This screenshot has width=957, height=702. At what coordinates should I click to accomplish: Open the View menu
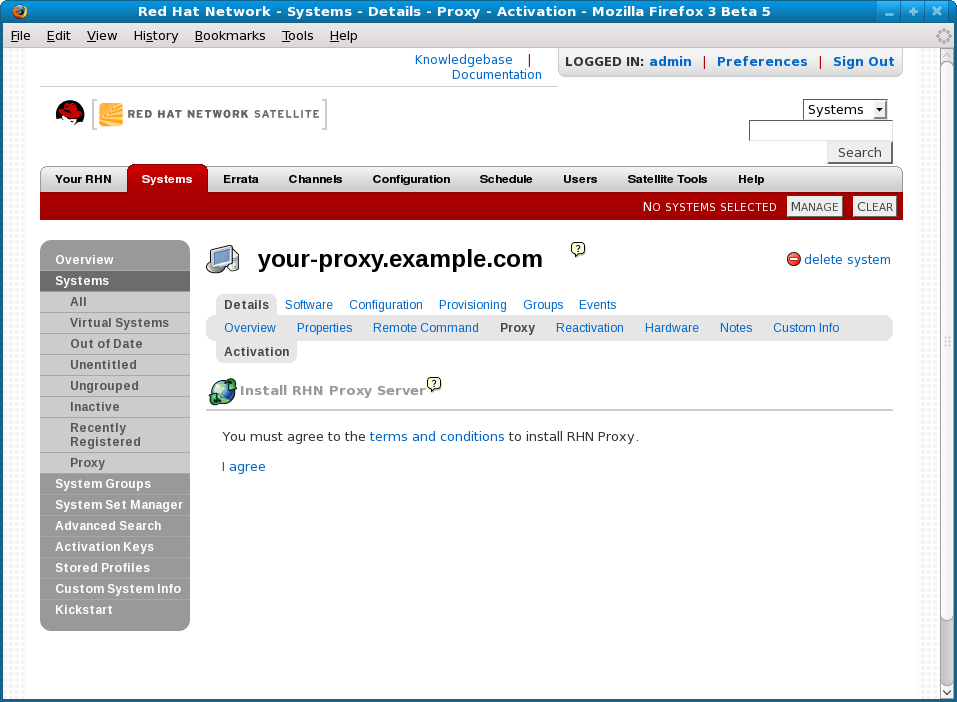[x=102, y=36]
